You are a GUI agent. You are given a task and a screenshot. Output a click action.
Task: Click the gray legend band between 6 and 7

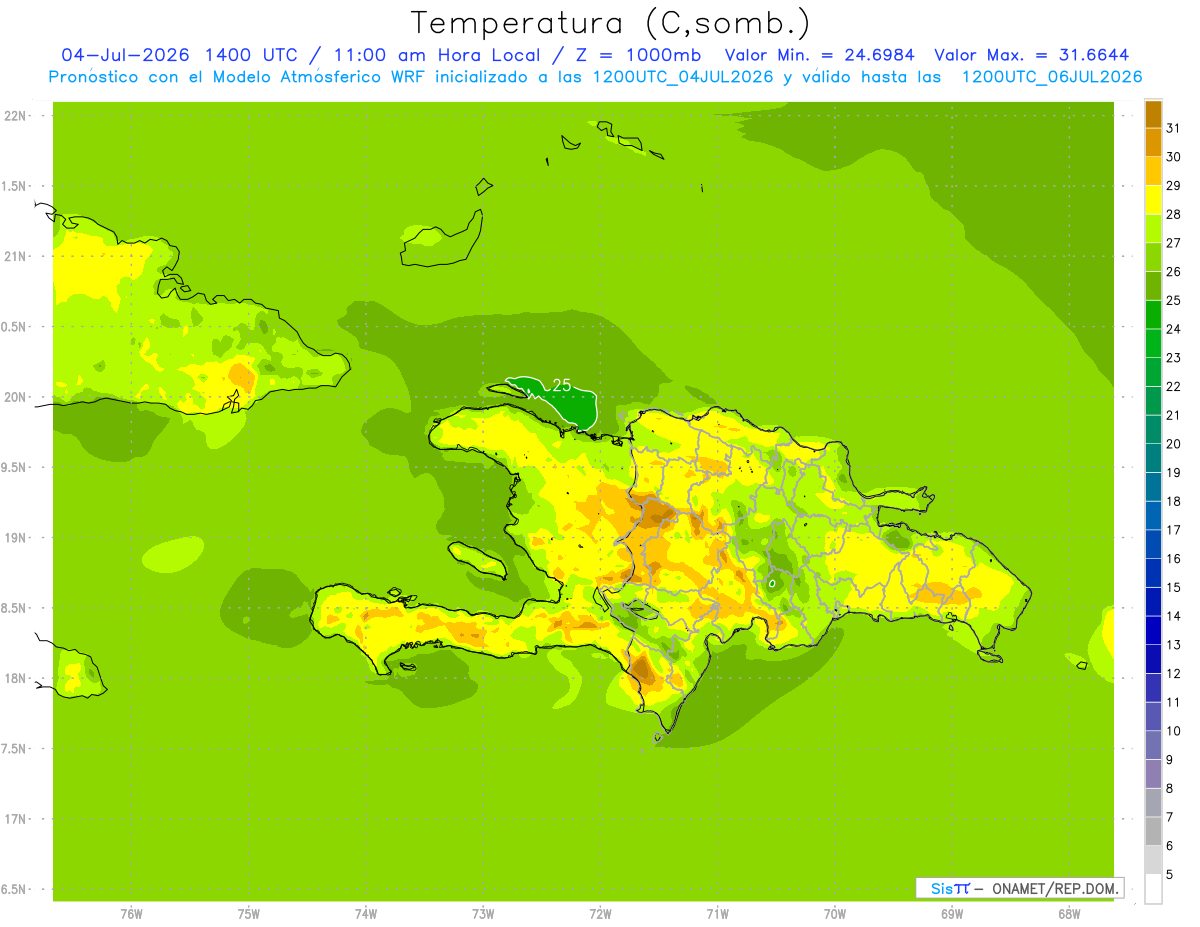coord(1153,832)
